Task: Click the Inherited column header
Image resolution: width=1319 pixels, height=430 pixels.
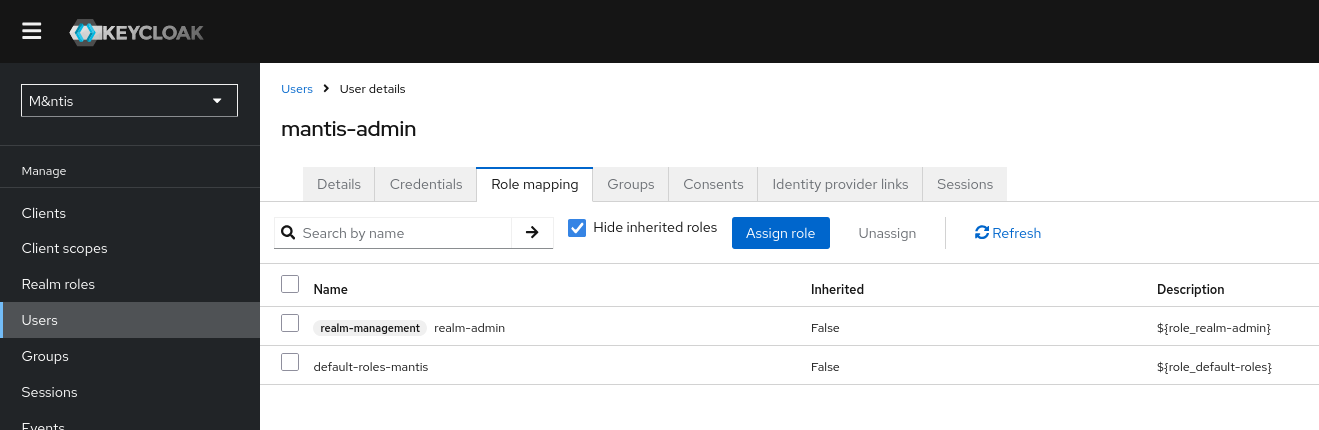Action: (837, 289)
